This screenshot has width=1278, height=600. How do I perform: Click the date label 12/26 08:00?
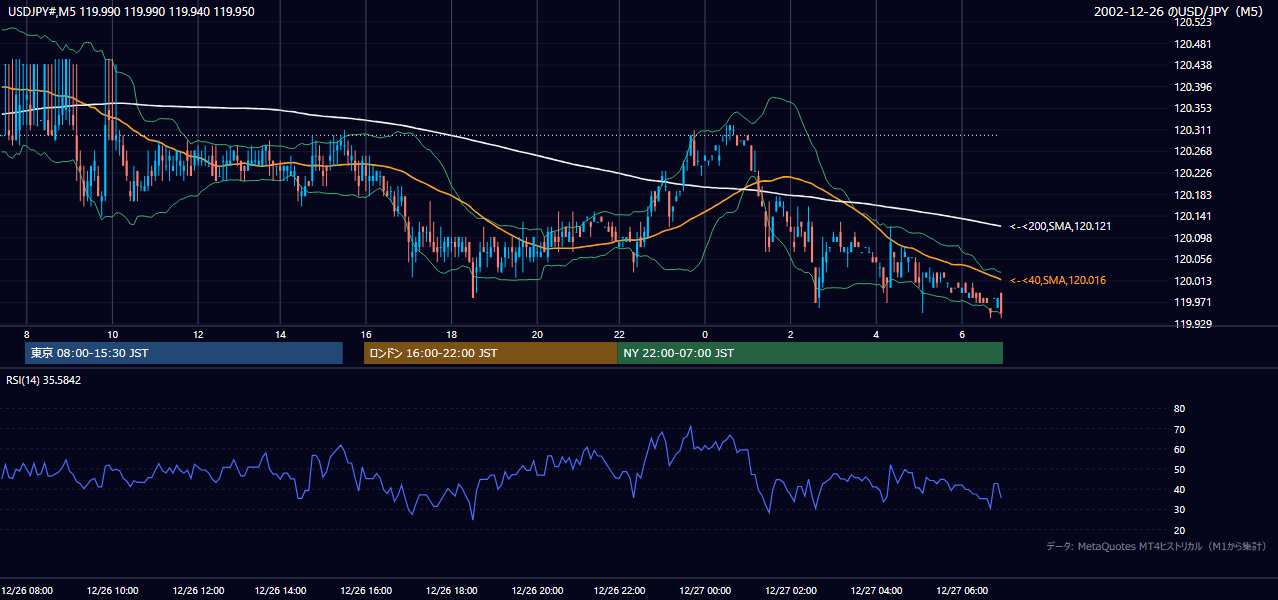pyautogui.click(x=28, y=590)
